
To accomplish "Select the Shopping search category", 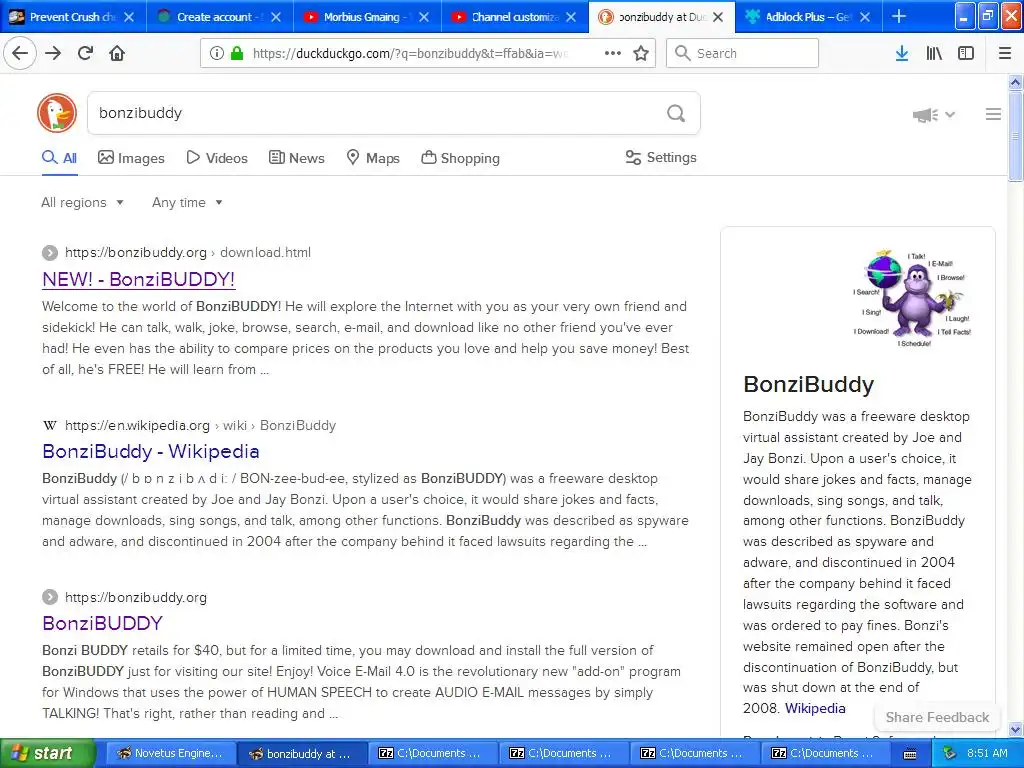I will point(460,158).
